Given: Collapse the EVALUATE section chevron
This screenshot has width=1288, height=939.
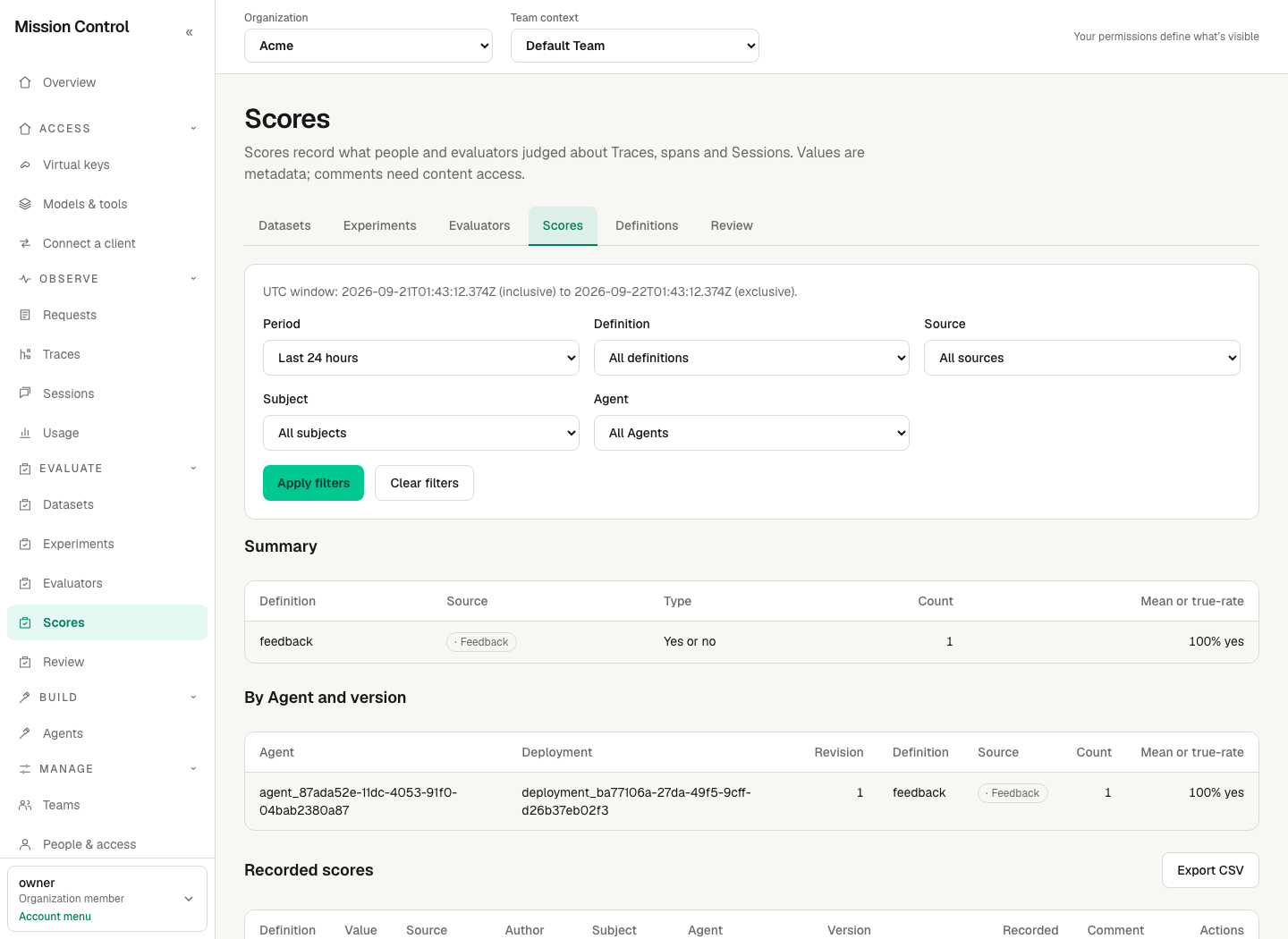Looking at the screenshot, I should point(193,469).
